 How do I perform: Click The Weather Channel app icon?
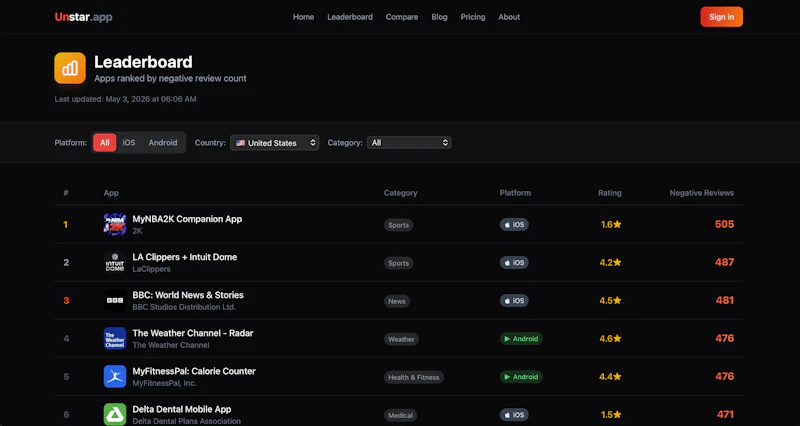pyautogui.click(x=115, y=338)
